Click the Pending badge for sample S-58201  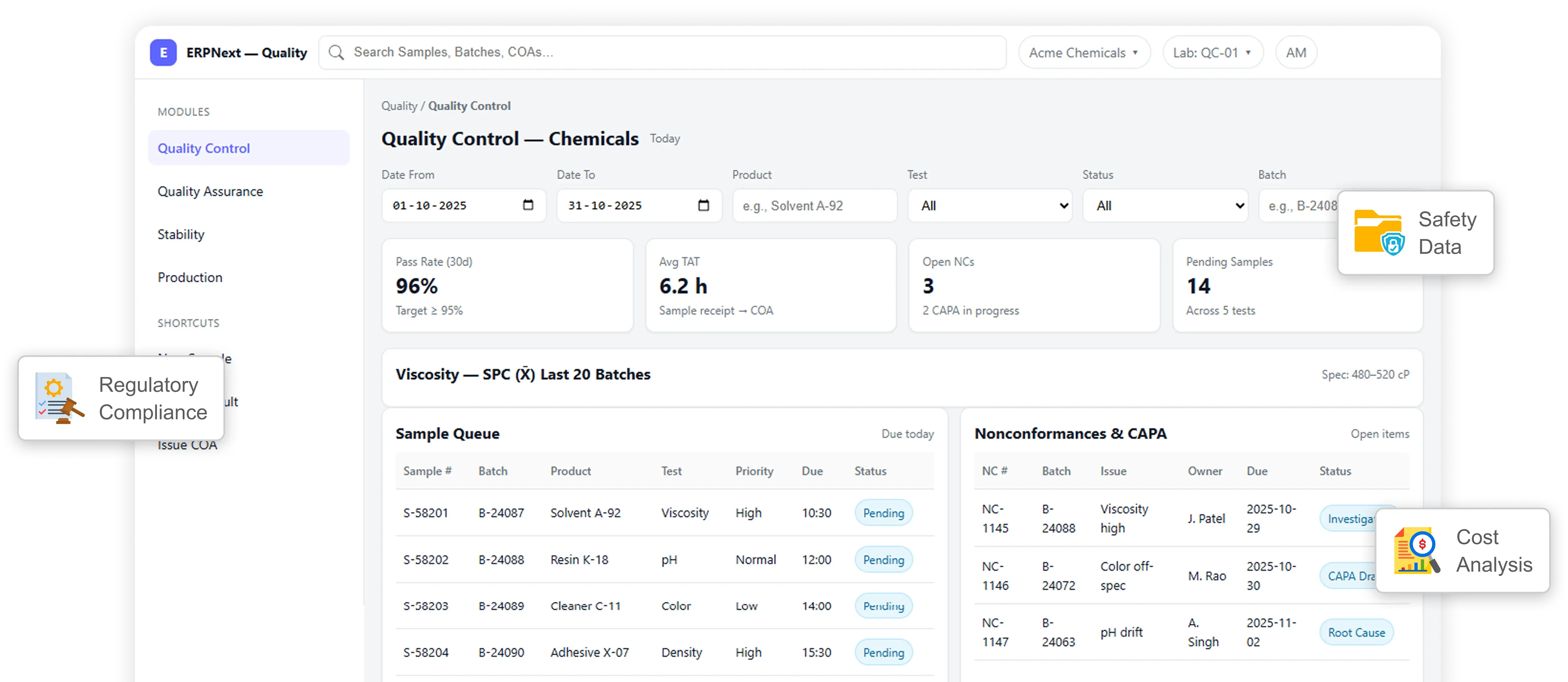click(x=883, y=513)
